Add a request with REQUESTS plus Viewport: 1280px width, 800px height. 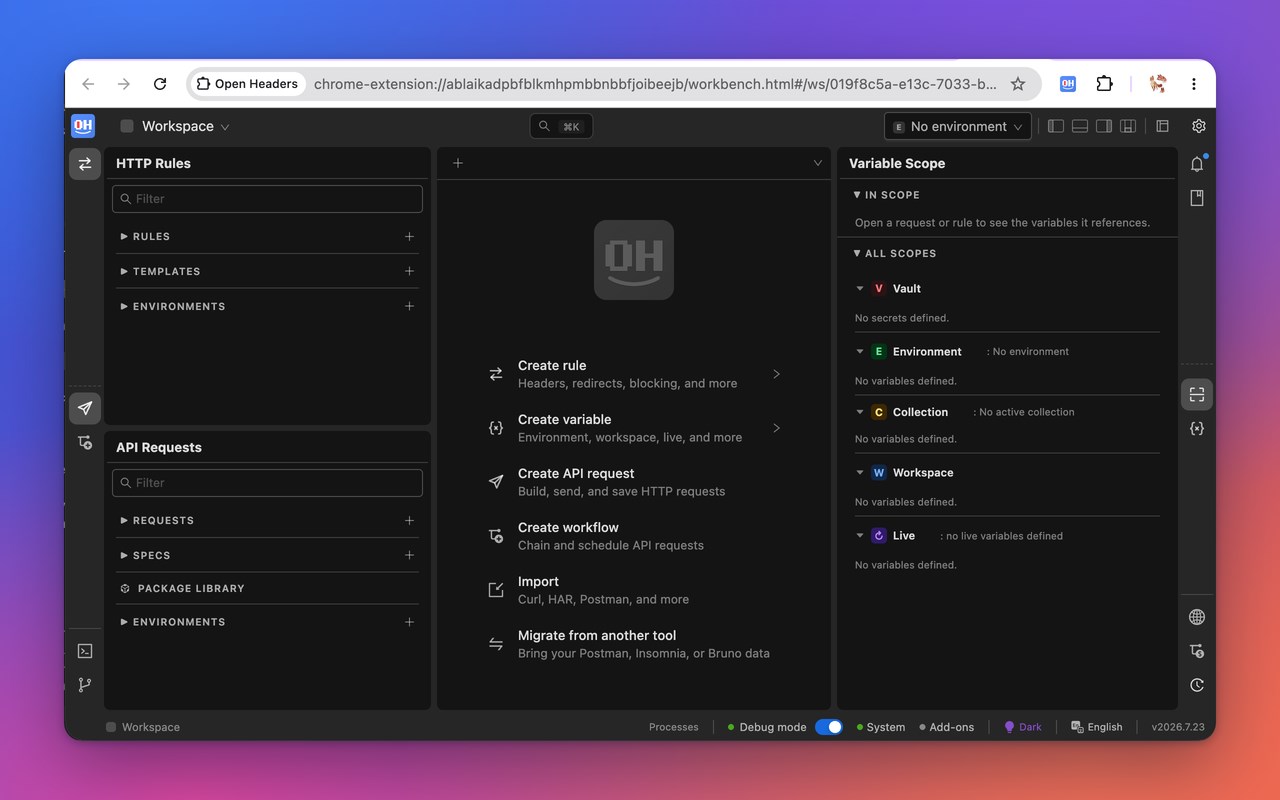coord(409,520)
